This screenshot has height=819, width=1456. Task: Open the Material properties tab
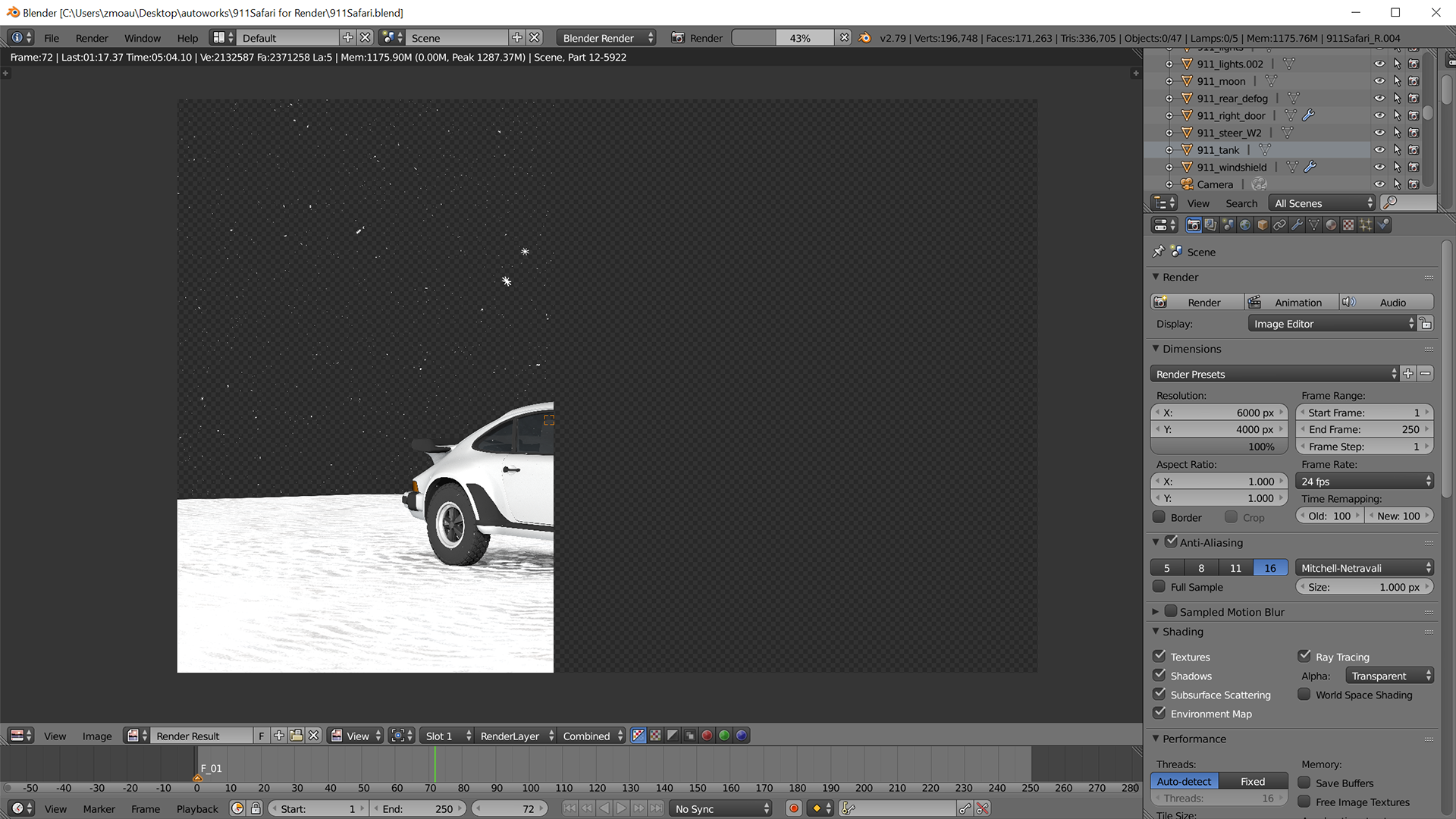point(1331,225)
